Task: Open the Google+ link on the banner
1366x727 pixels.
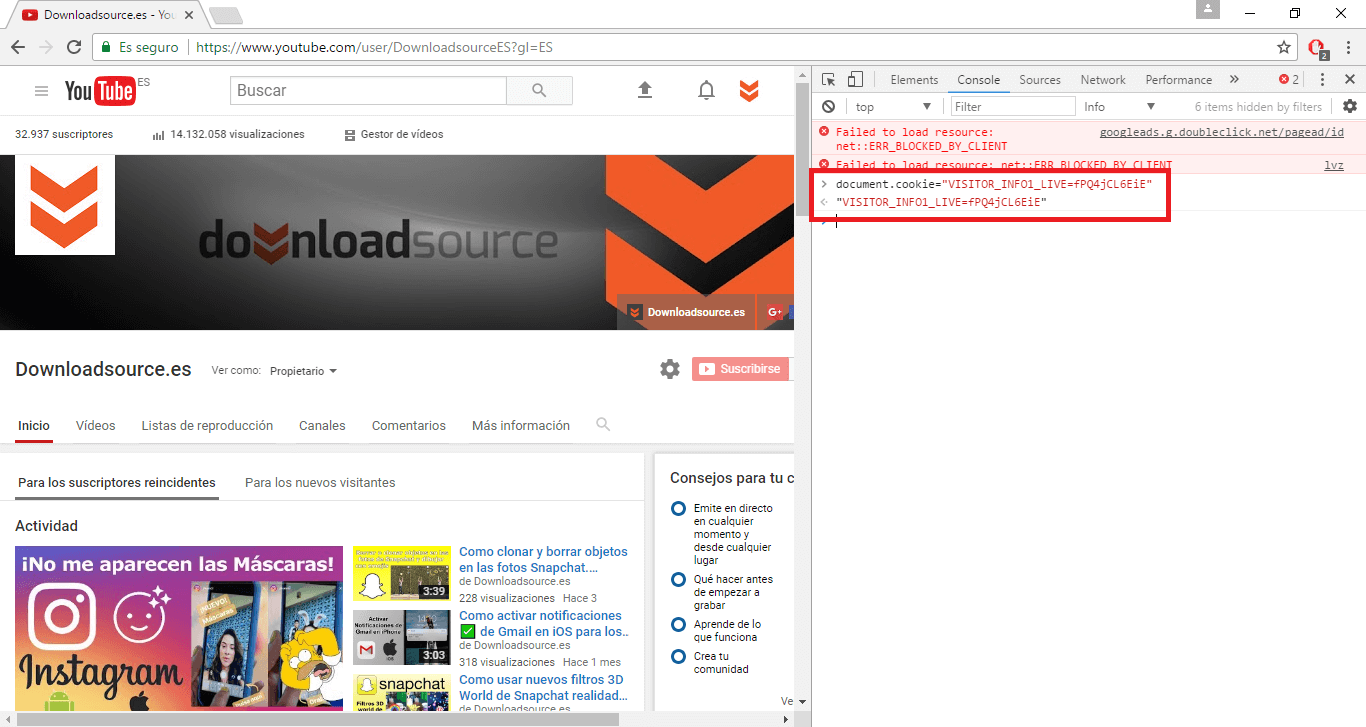Action: tap(775, 312)
